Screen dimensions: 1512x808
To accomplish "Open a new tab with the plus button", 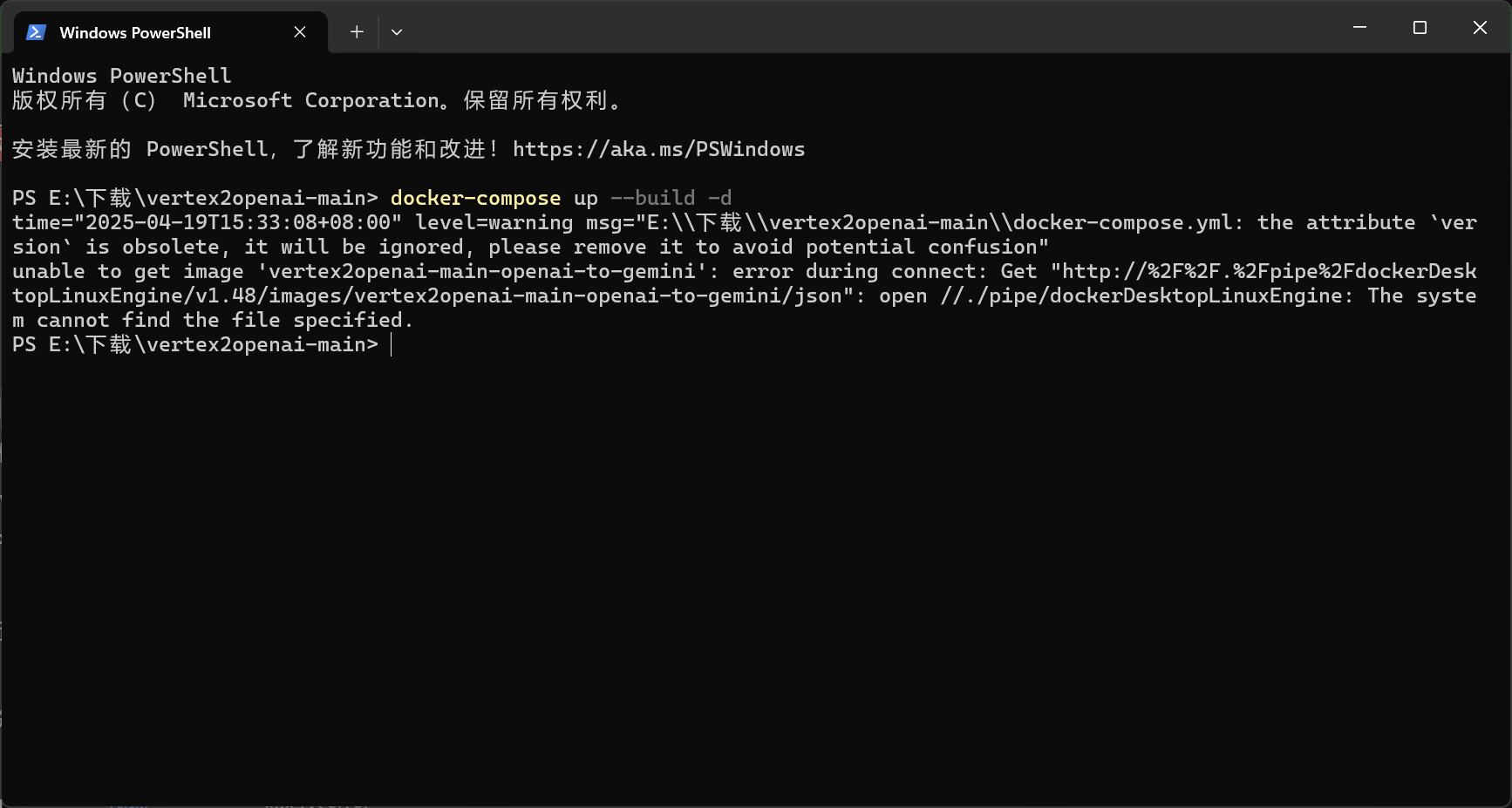I will (357, 32).
